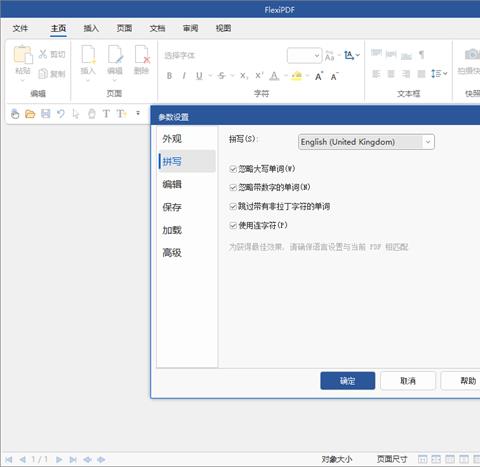Select the Text tool (T) in quick toolbar
The image size is (480, 467).
pos(106,114)
